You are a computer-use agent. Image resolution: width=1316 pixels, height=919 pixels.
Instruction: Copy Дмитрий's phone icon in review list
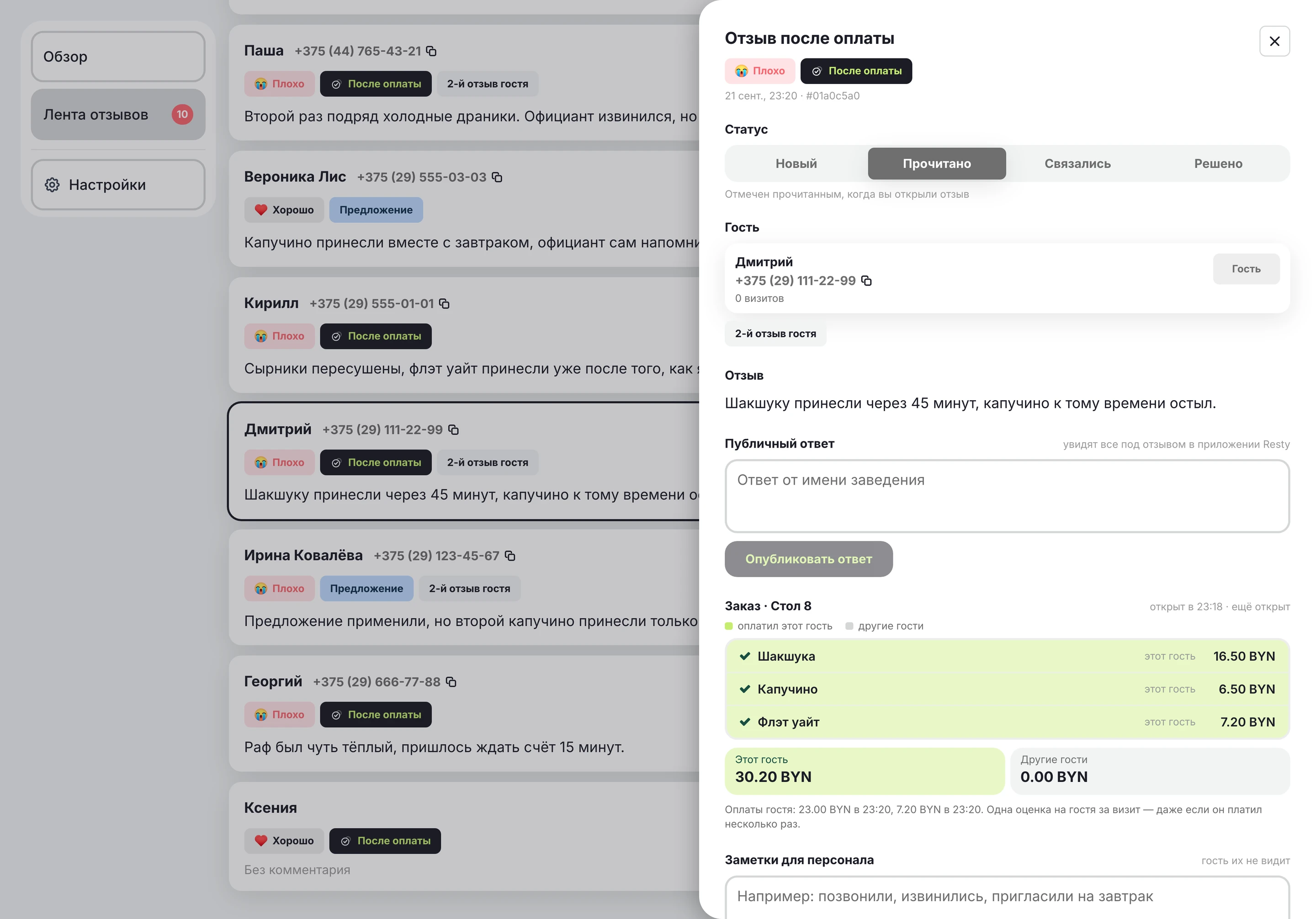tap(453, 429)
